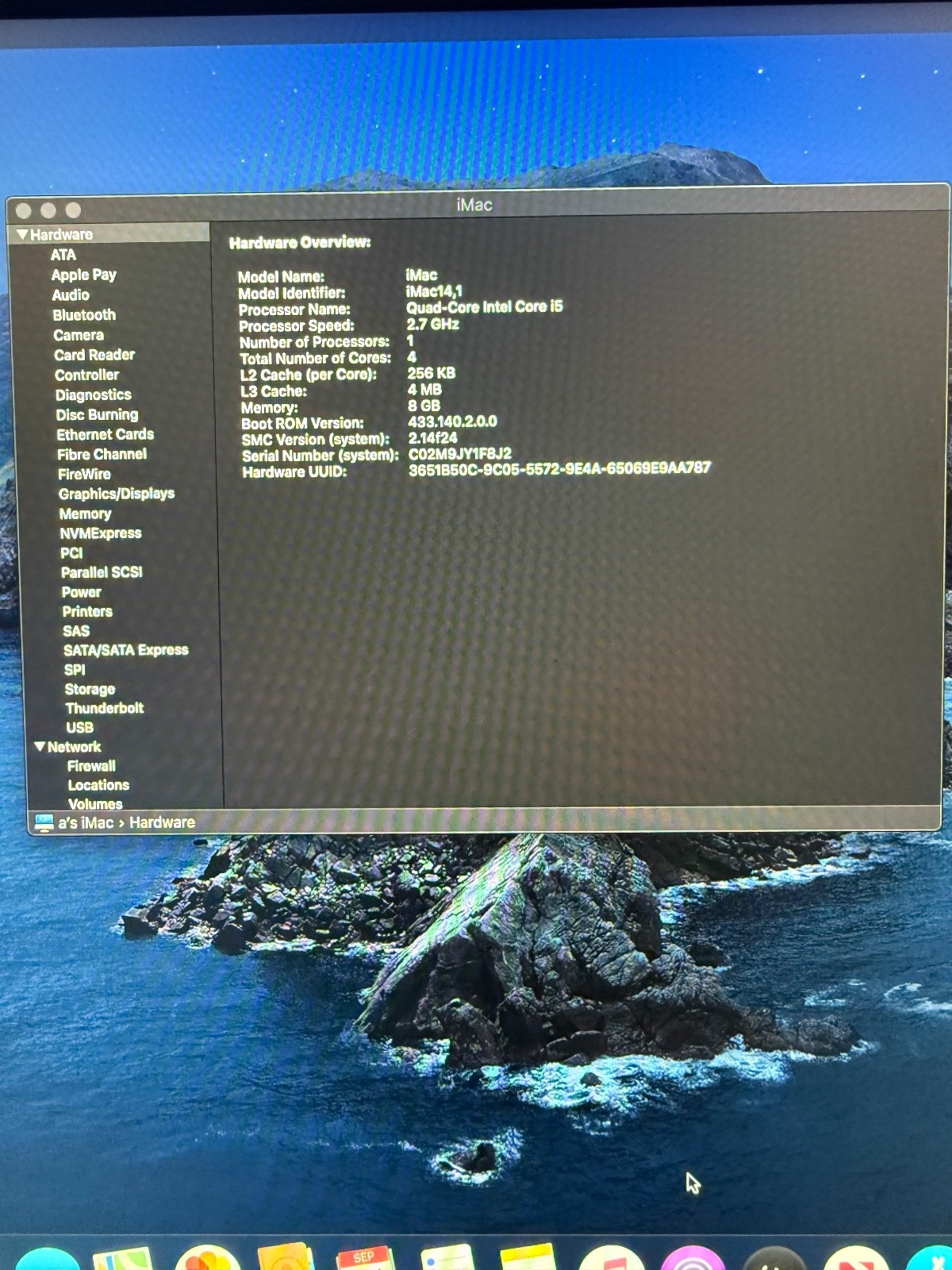Open yellow Notes icon in the Dock
The width and height of the screenshot is (952, 1270).
coord(528,1258)
